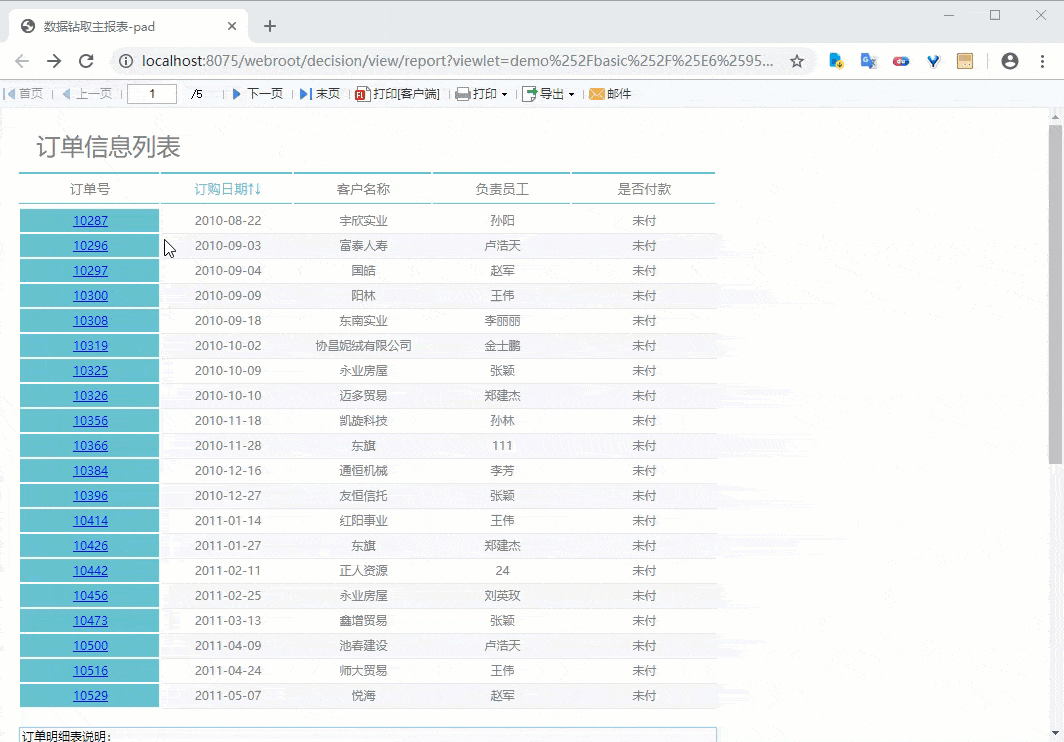Open a new browser tab
The height and width of the screenshot is (742, 1064).
click(270, 26)
